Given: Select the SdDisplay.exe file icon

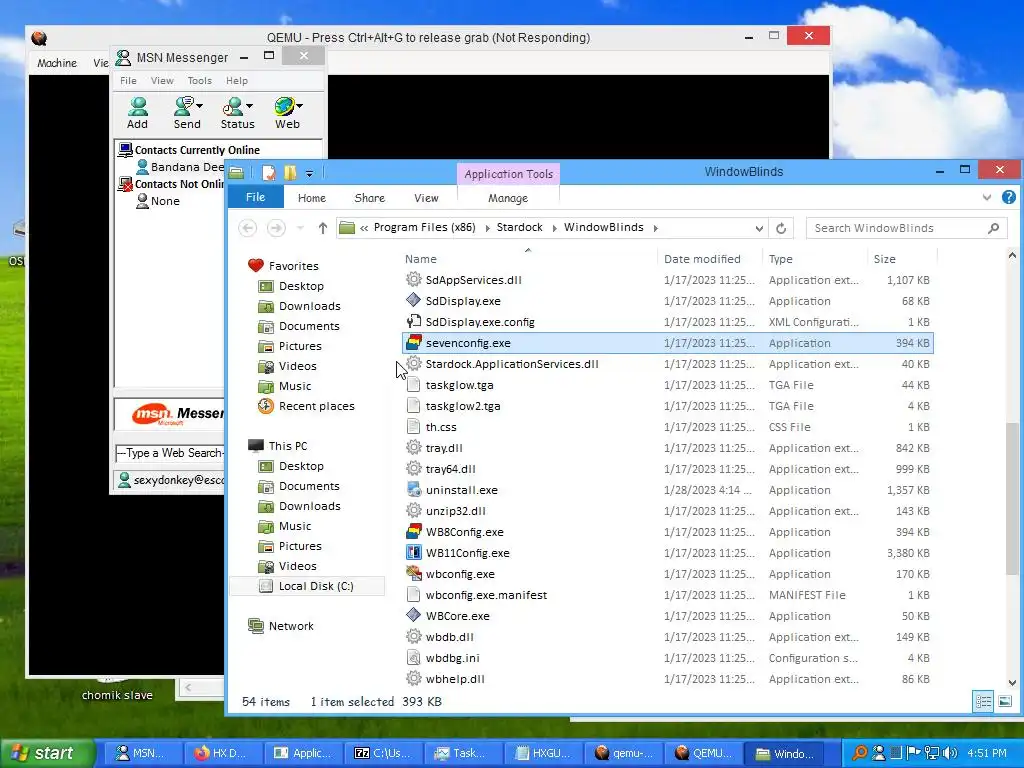Looking at the screenshot, I should 413,300.
